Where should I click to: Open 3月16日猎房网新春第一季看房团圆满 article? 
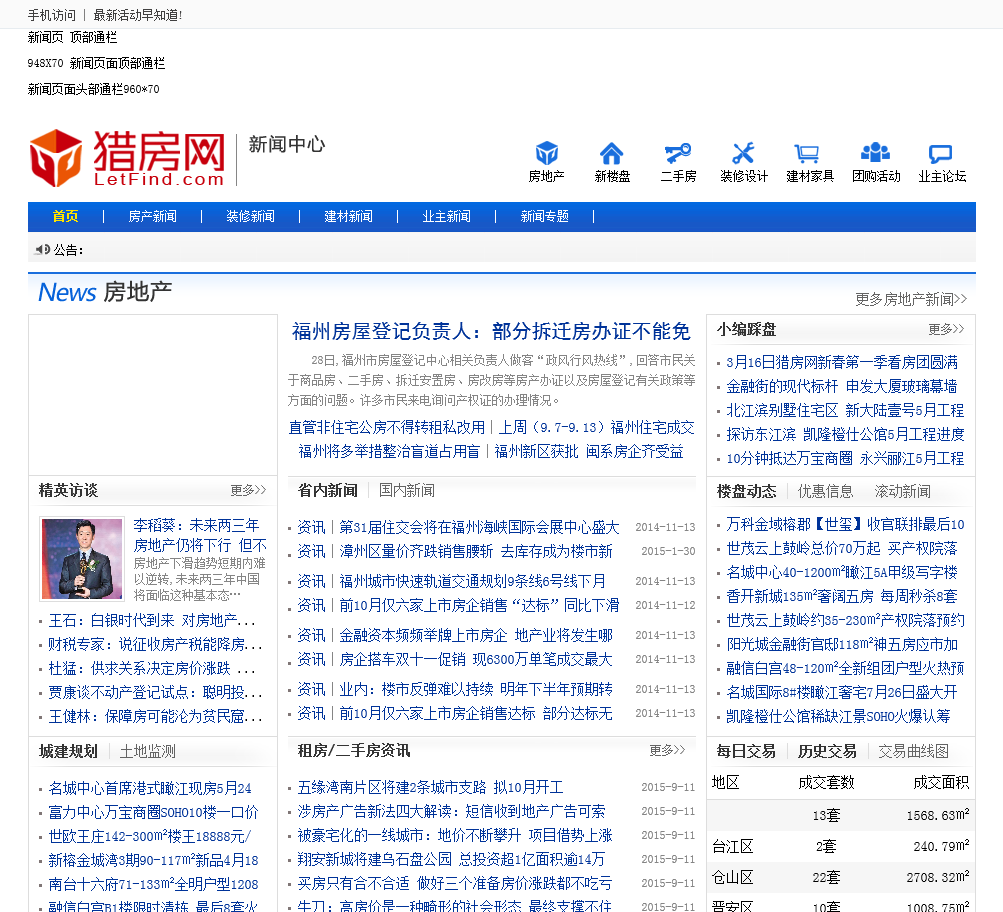[842, 363]
